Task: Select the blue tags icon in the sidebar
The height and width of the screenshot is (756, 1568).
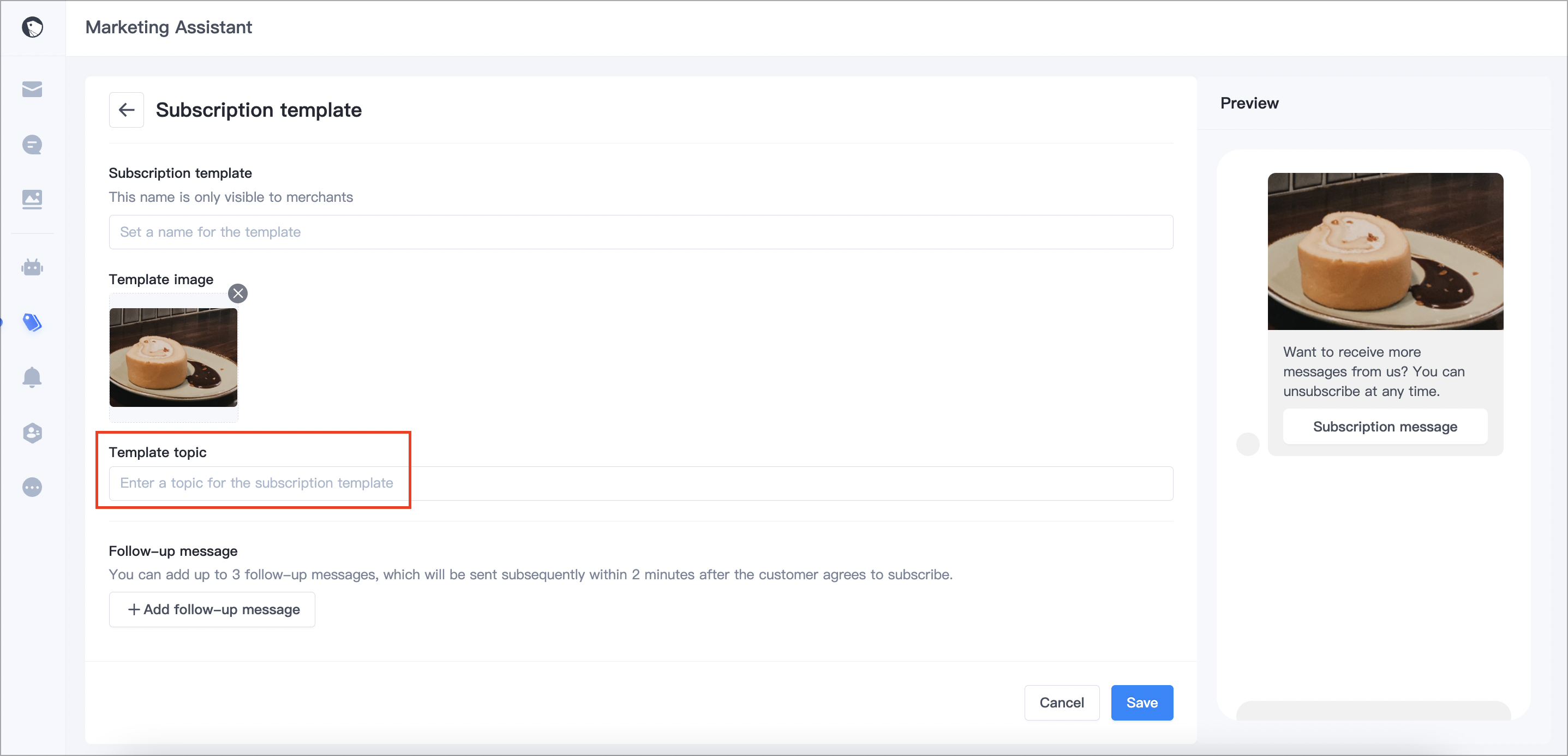Action: 32,322
